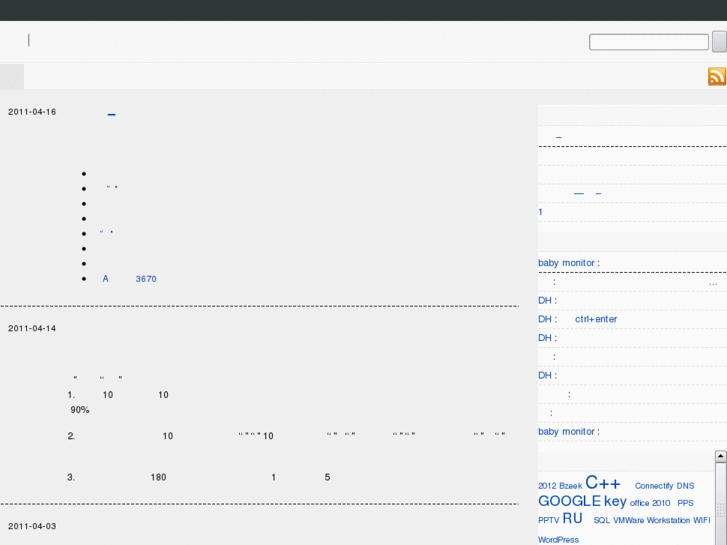
Task: Open the 'WordPress' tag
Action: pos(558,540)
